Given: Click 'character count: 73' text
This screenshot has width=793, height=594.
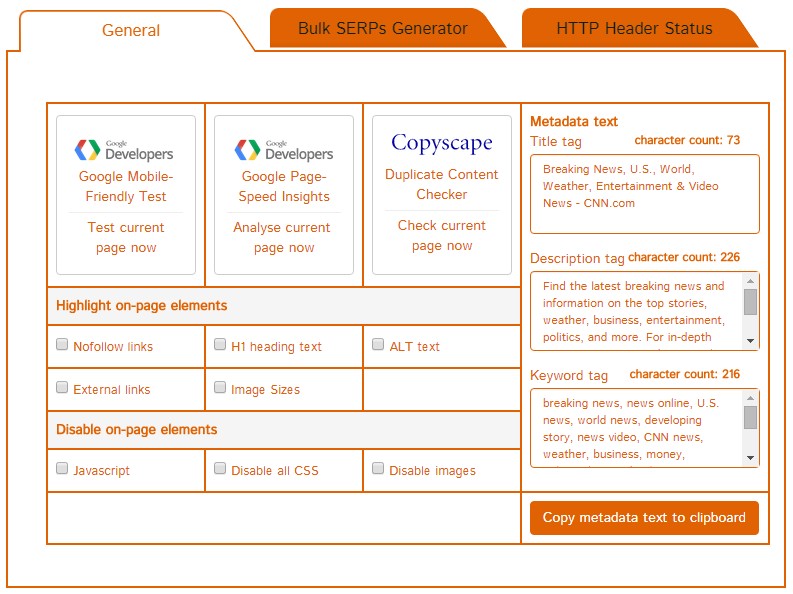Looking at the screenshot, I should [687, 140].
